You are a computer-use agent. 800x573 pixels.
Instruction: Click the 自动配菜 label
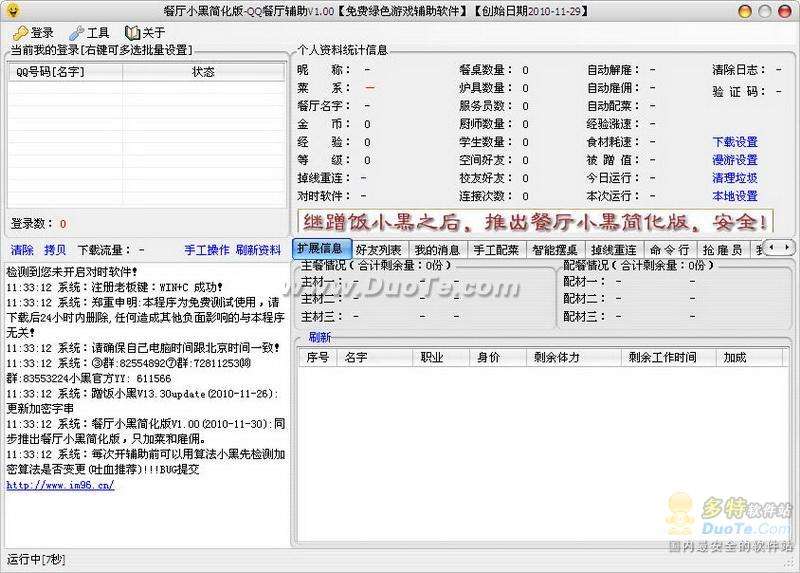613,106
